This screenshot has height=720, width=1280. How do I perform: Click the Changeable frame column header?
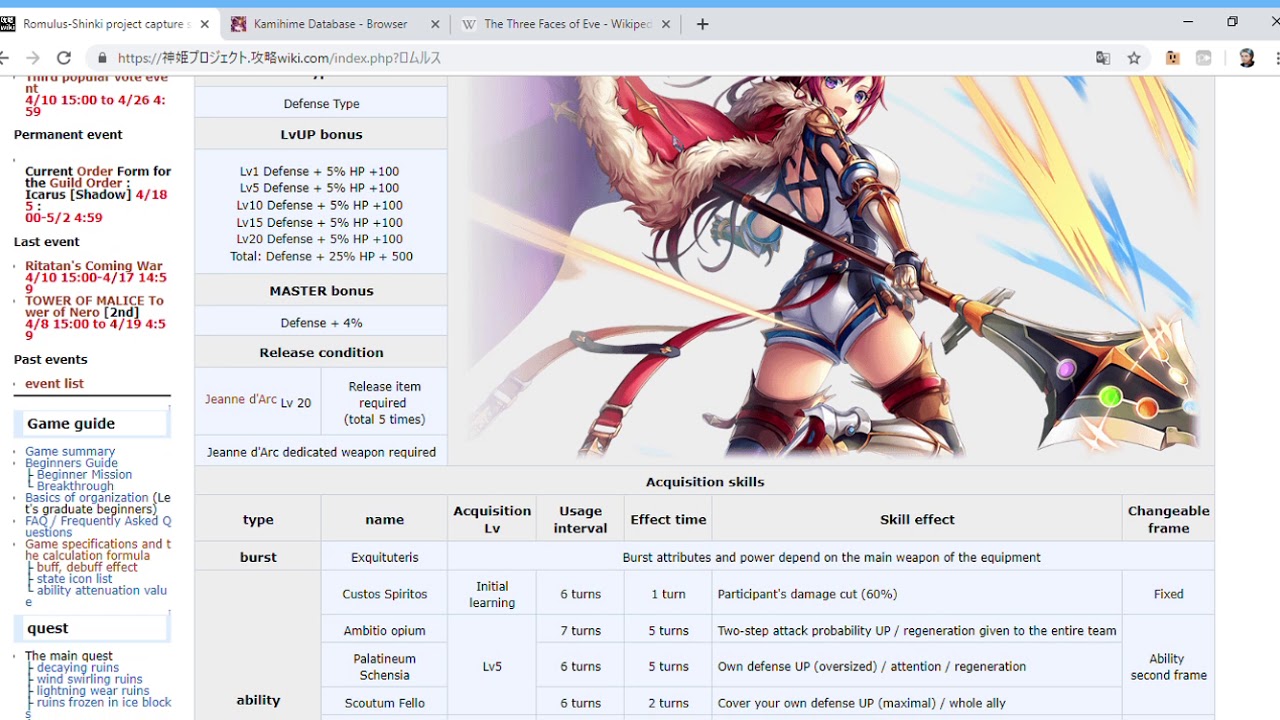pyautogui.click(x=1168, y=520)
